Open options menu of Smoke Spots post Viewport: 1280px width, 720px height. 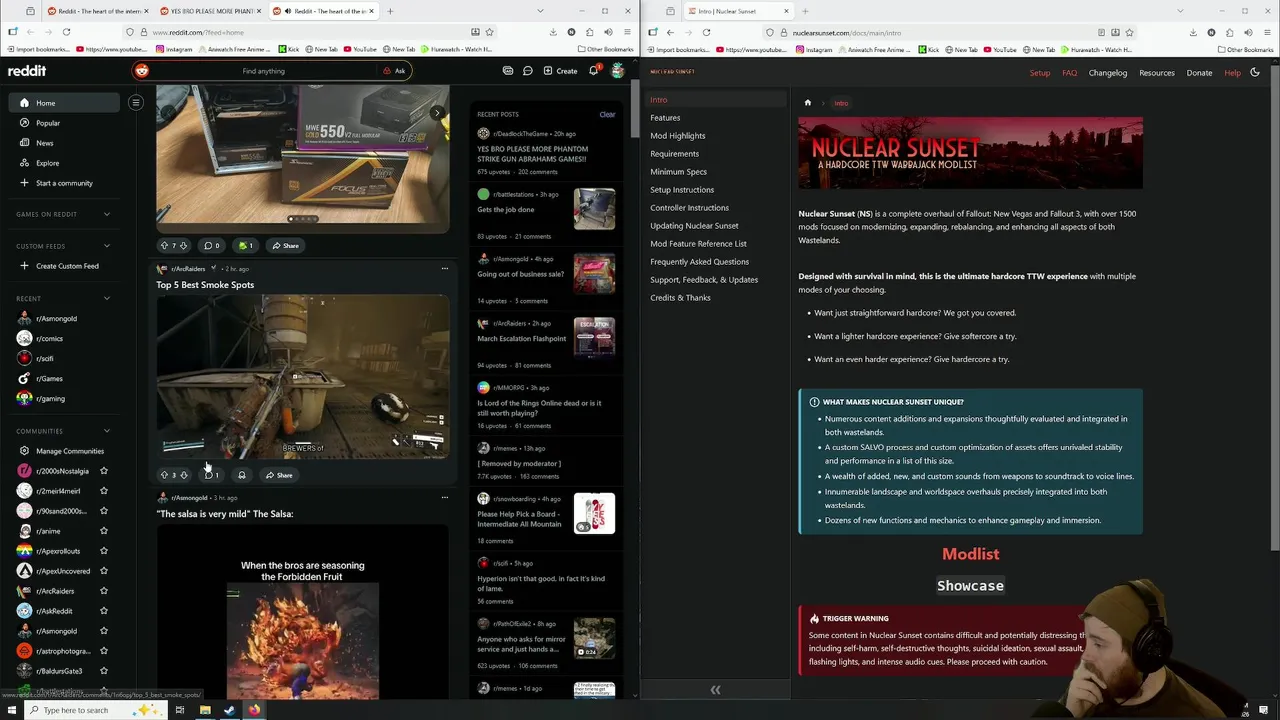click(x=444, y=268)
